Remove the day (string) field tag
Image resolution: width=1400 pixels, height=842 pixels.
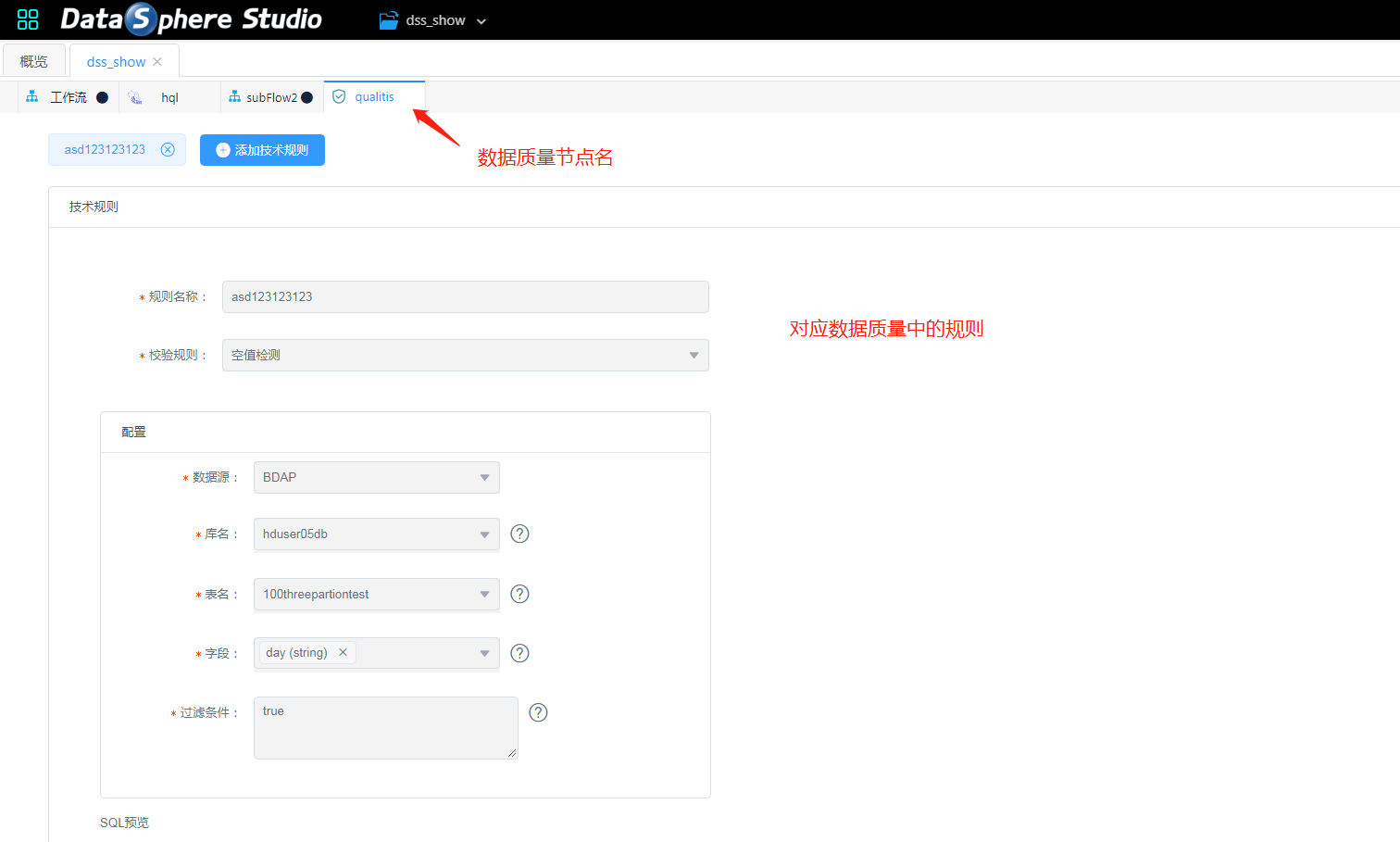[343, 652]
